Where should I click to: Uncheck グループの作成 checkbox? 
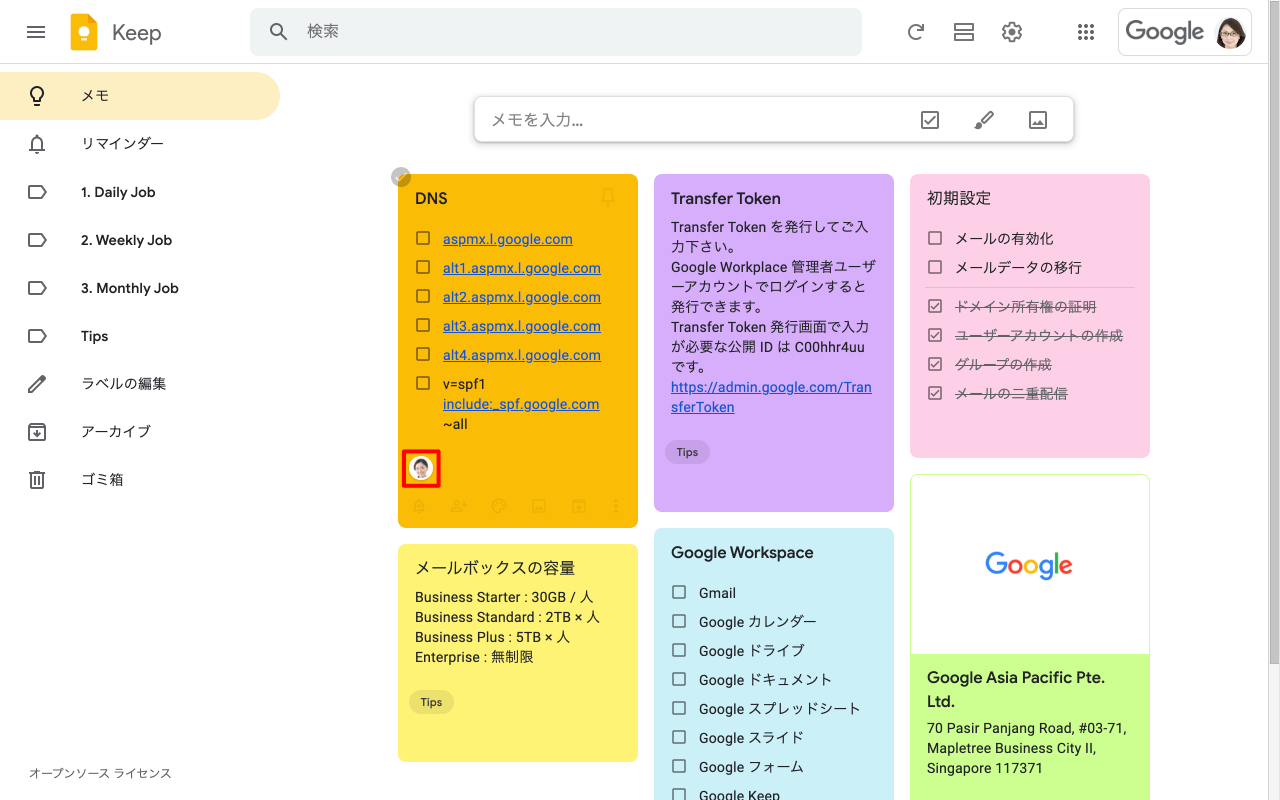[x=935, y=365]
